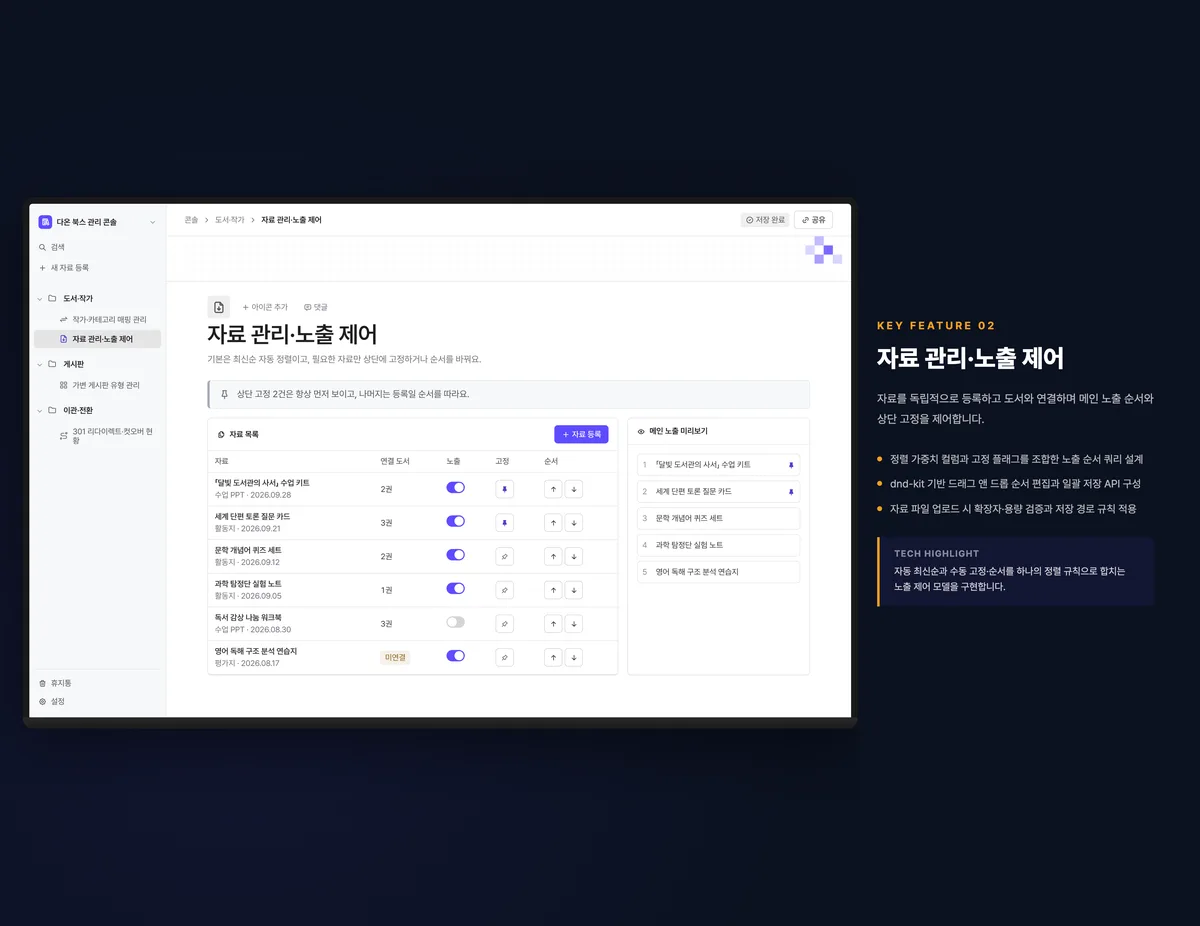This screenshot has width=1200, height=926.
Task: Open 301 리다이렉트·컷오버 현황 page
Action: [97, 436]
